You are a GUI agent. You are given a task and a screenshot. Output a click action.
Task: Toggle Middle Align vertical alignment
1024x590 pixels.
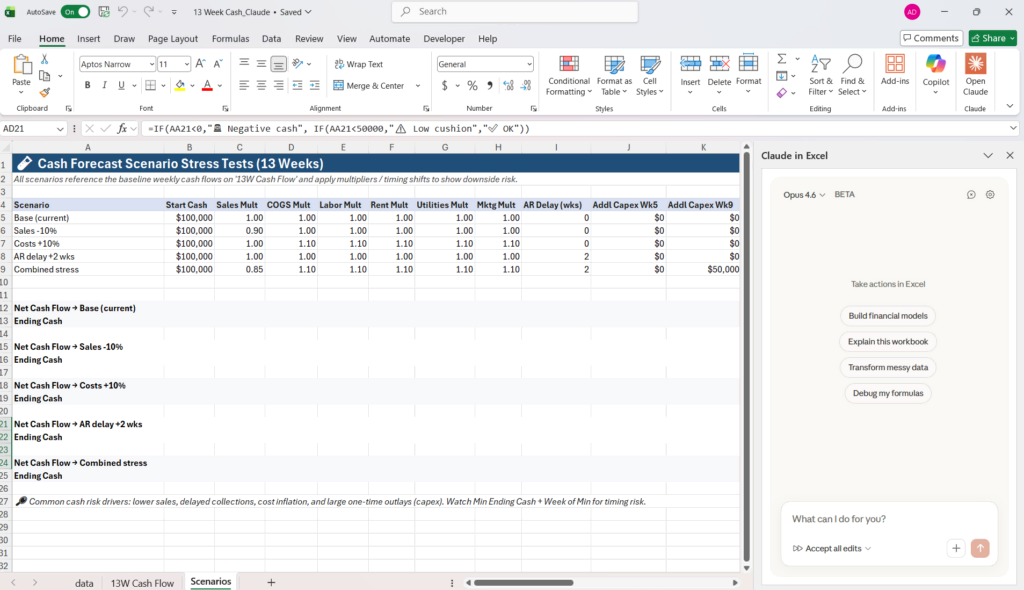click(x=261, y=63)
